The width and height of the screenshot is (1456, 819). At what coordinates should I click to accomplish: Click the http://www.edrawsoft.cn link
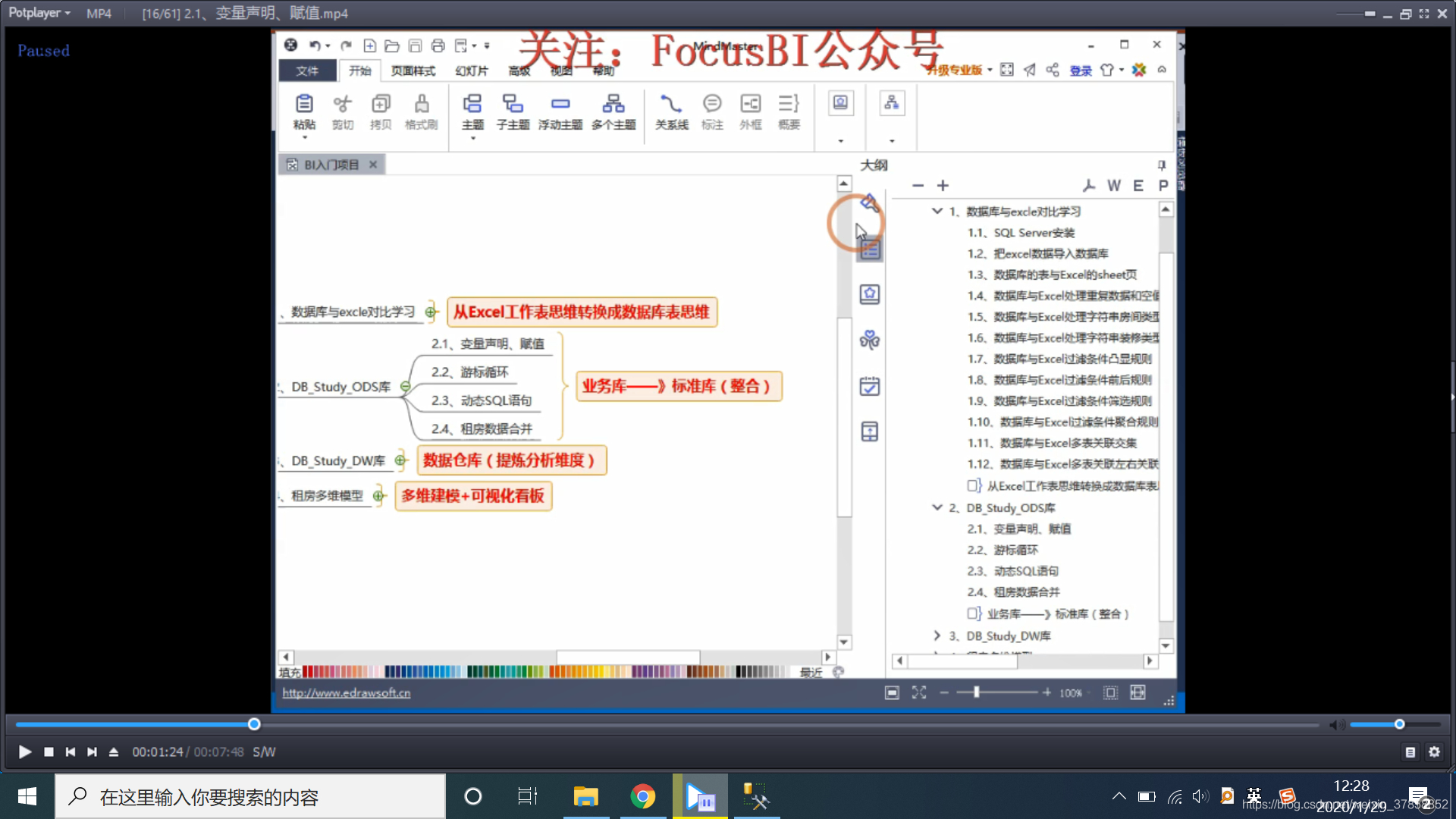[x=346, y=692]
